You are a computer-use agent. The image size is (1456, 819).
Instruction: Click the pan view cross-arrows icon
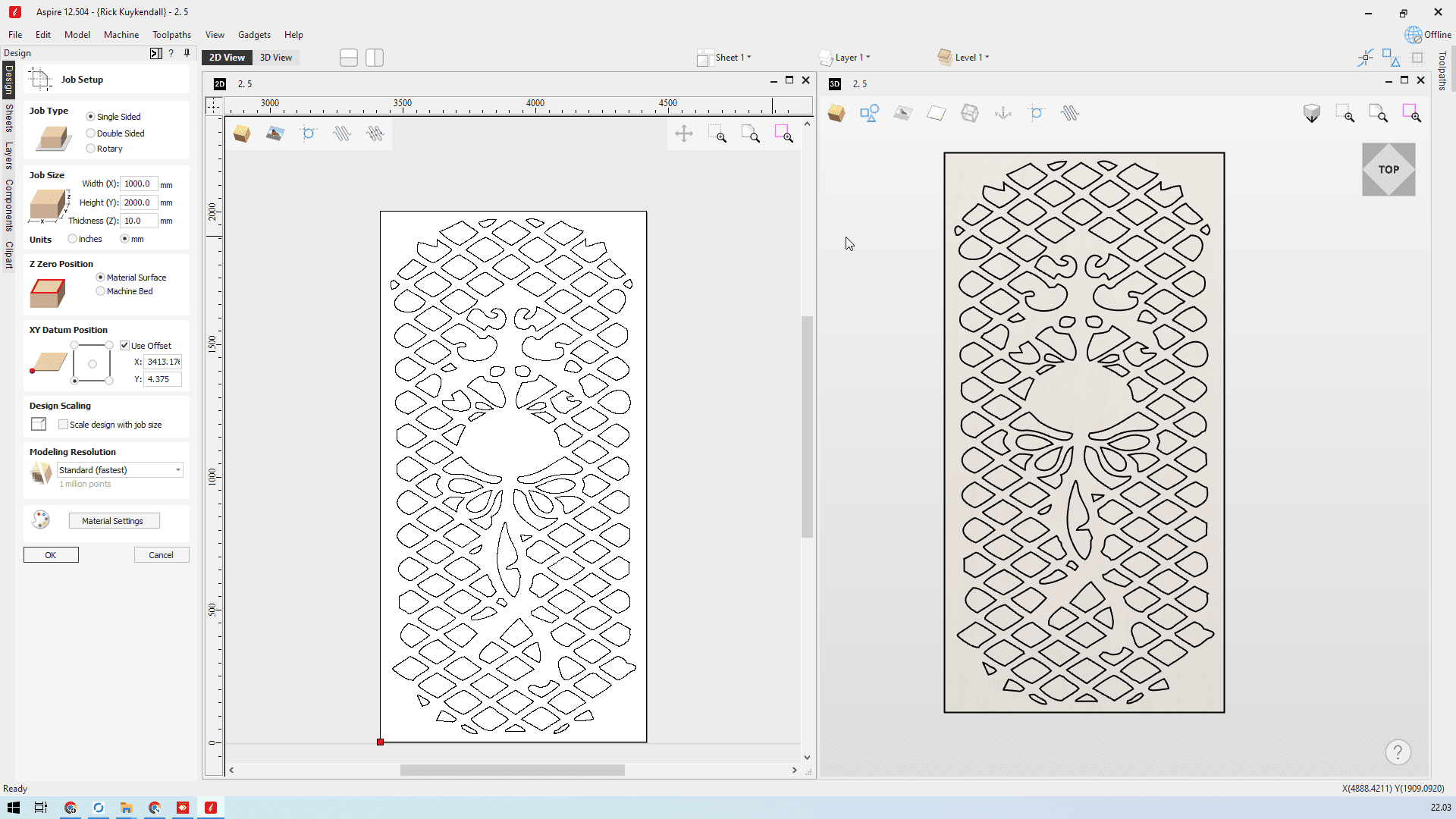[683, 134]
